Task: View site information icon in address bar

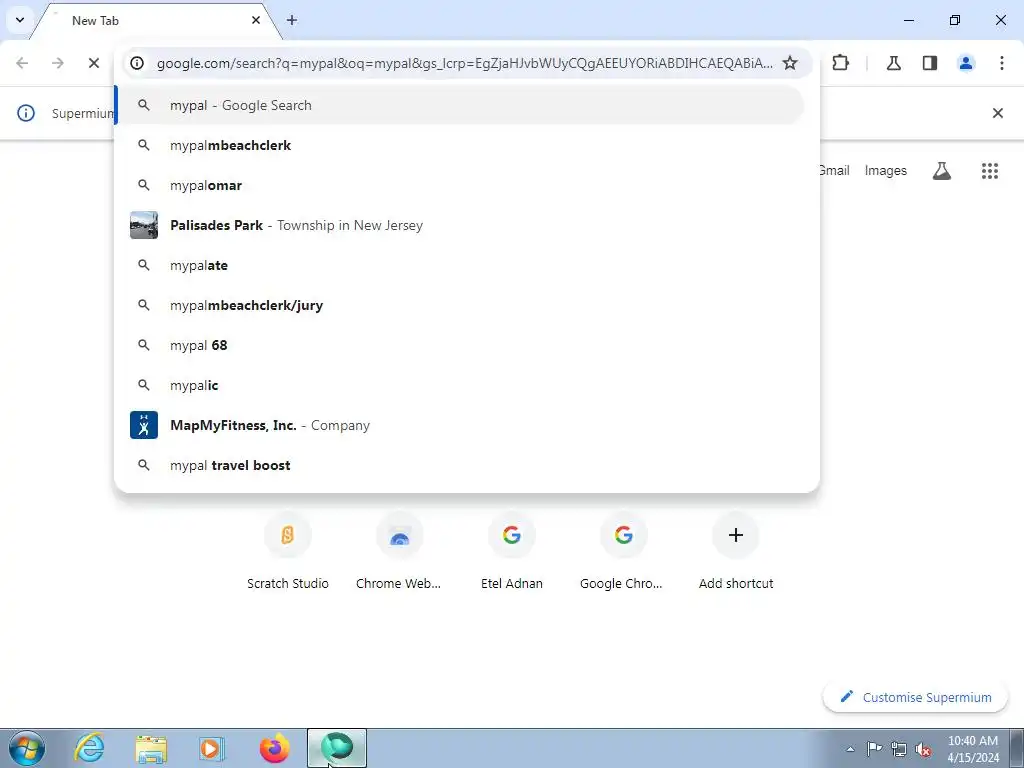Action: coord(137,63)
